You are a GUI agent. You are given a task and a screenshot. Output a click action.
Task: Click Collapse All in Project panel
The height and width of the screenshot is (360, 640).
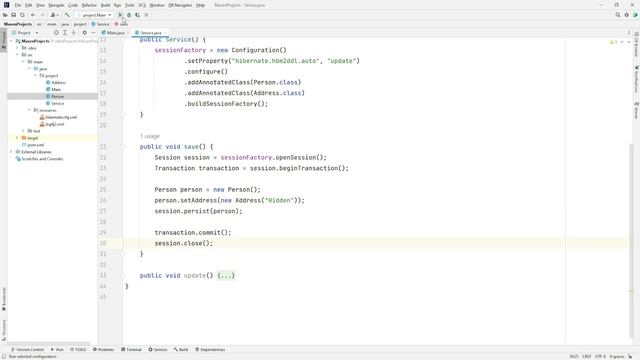73,33
